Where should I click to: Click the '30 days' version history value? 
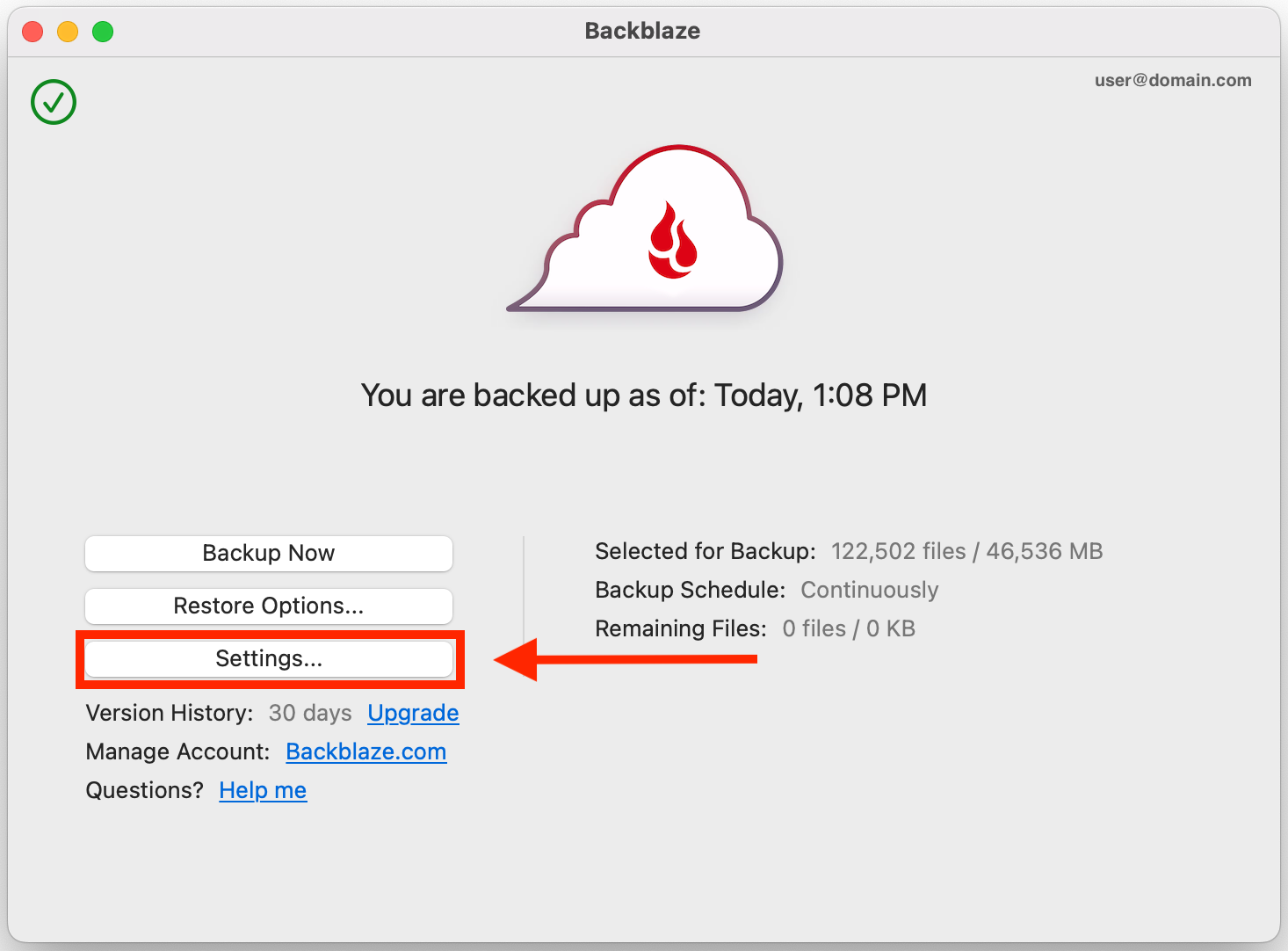coord(310,713)
